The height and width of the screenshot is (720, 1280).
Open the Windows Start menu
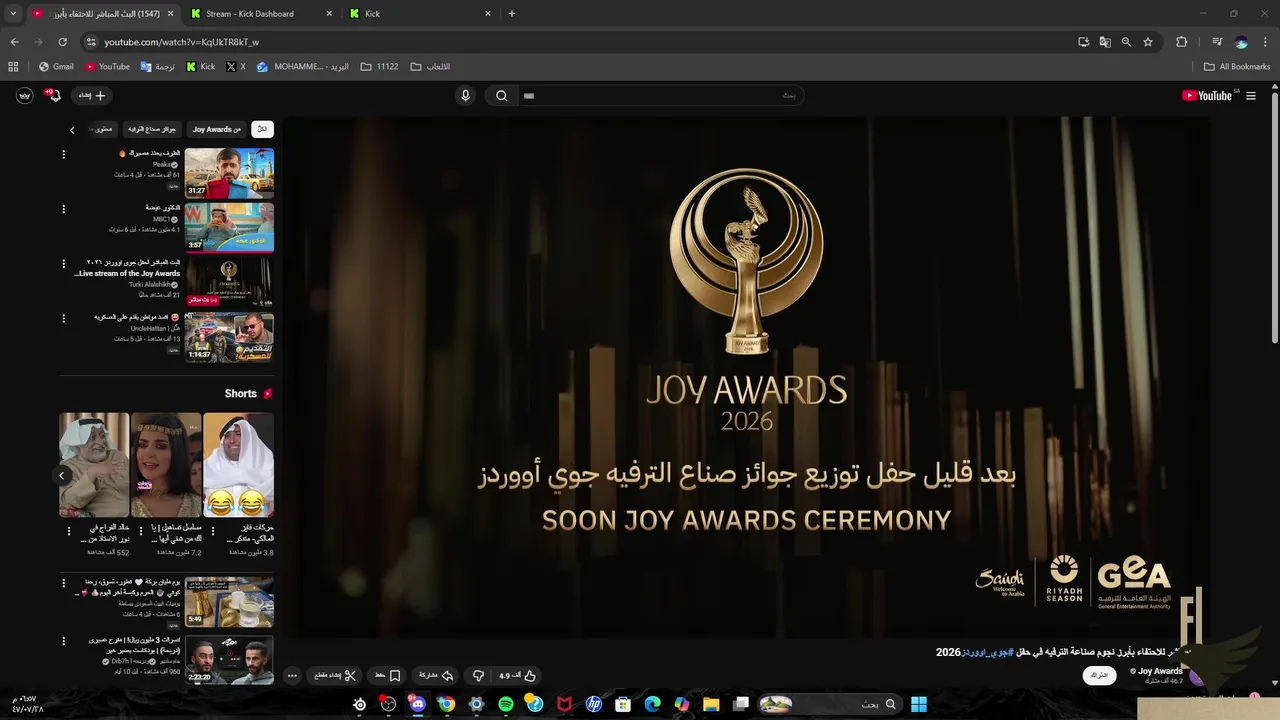tap(918, 704)
